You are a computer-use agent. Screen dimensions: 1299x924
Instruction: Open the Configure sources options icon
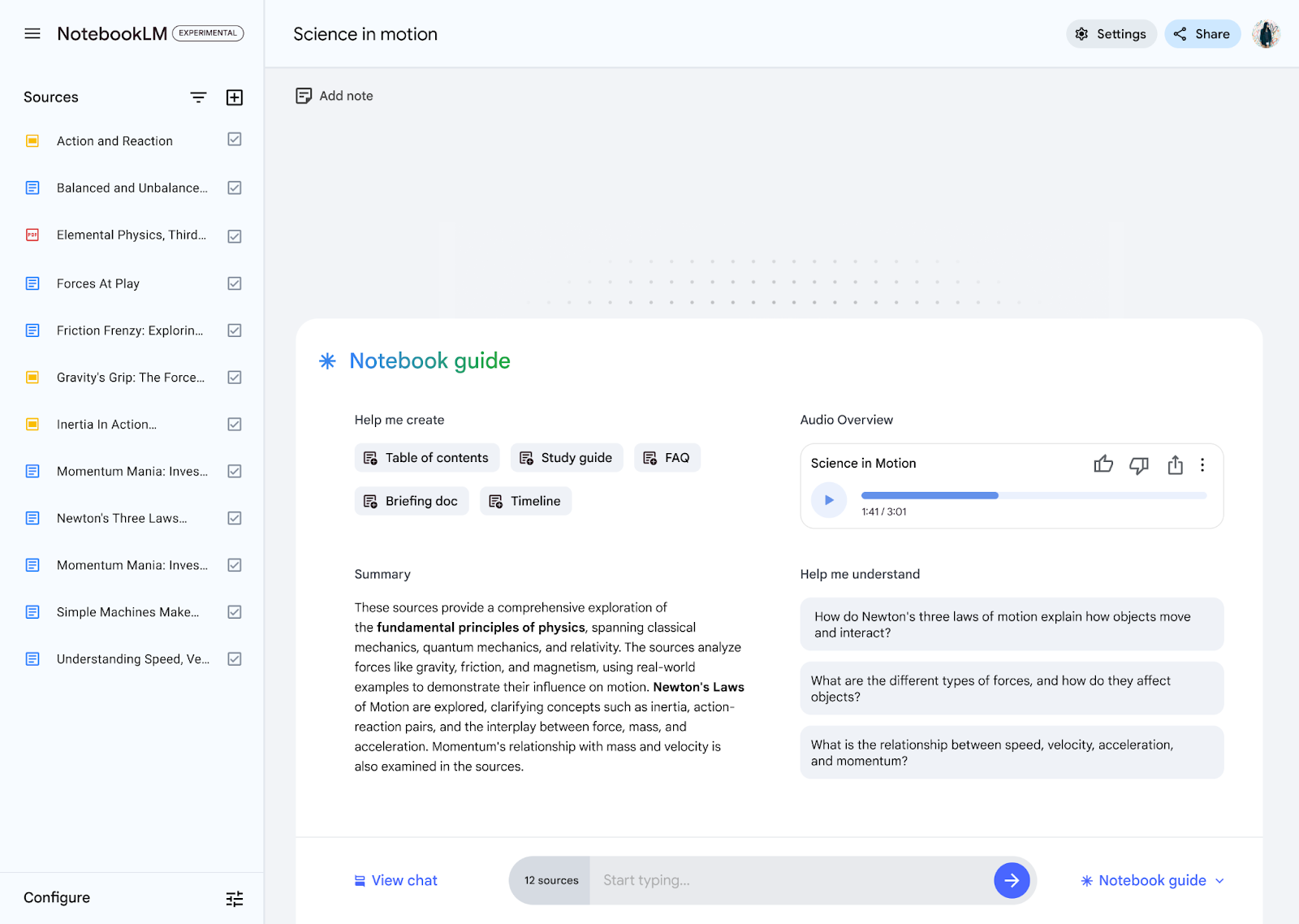(235, 898)
